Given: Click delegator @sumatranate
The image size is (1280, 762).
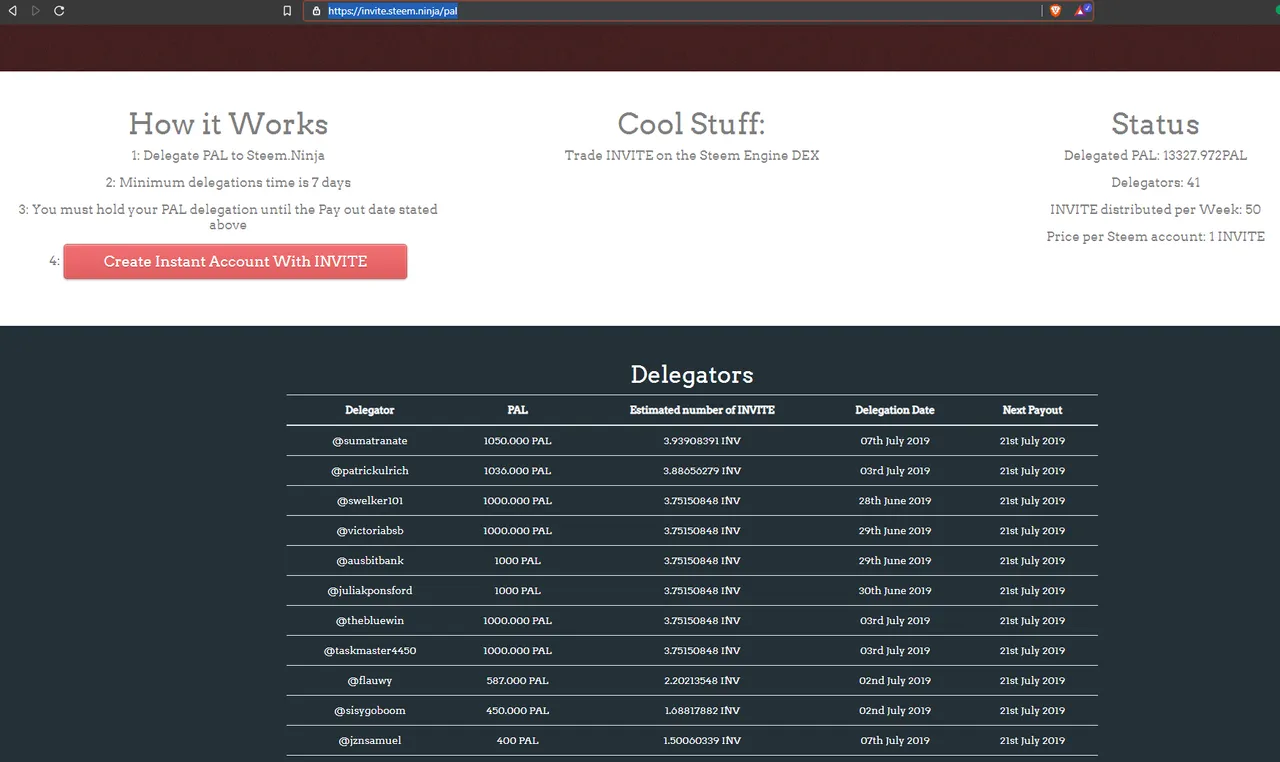Looking at the screenshot, I should [x=370, y=441].
